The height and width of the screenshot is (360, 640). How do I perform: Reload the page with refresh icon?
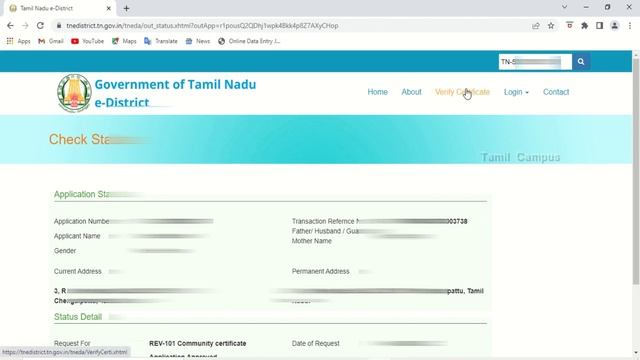(x=40, y=25)
